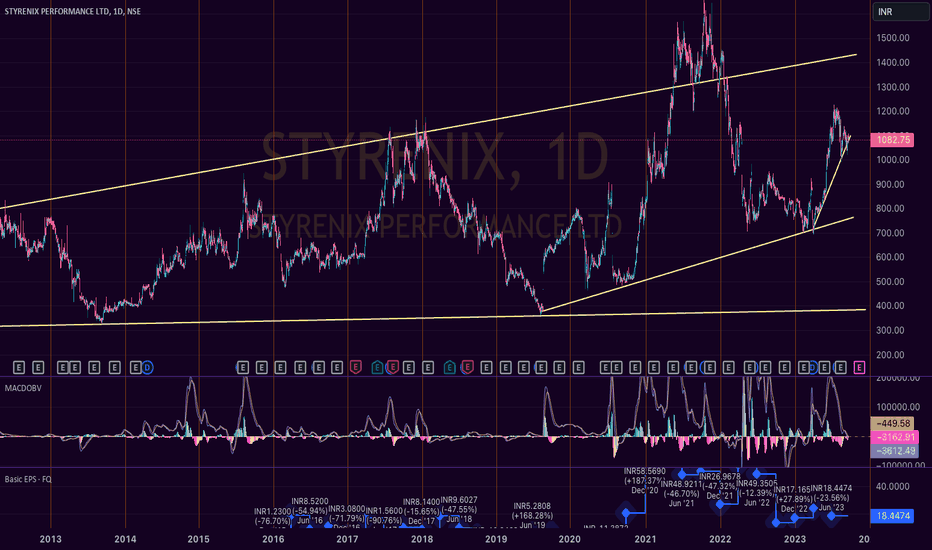Click the 40.0000 EPS axis label

pyautogui.click(x=893, y=486)
